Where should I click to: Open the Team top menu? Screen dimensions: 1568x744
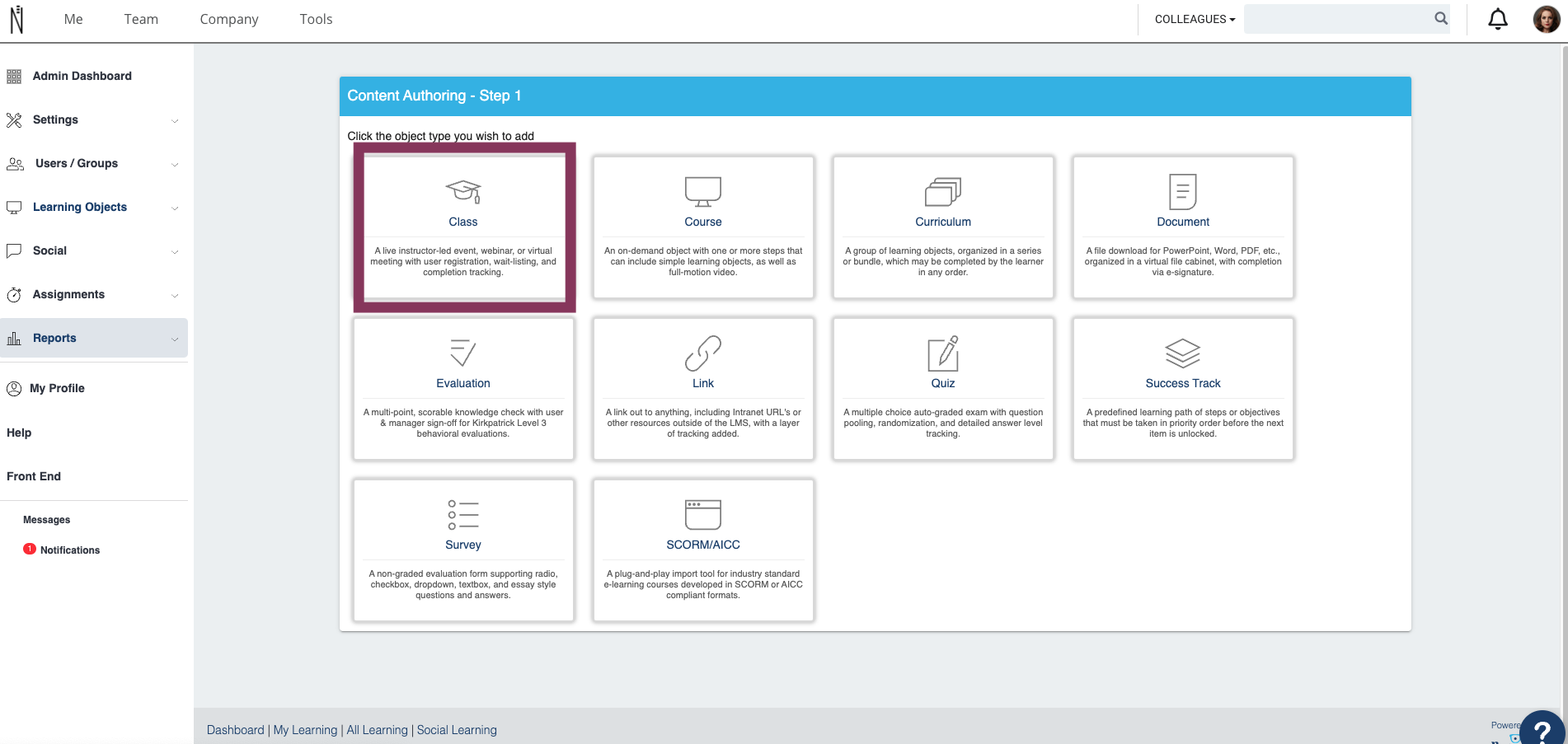pos(141,19)
